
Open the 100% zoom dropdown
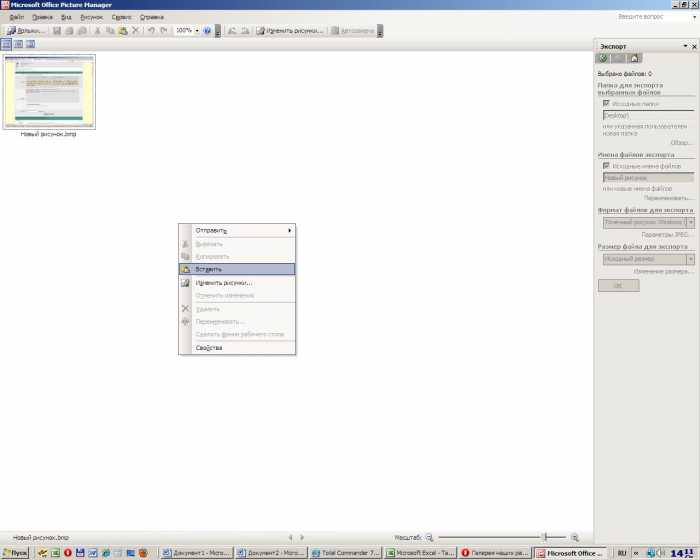pos(197,31)
